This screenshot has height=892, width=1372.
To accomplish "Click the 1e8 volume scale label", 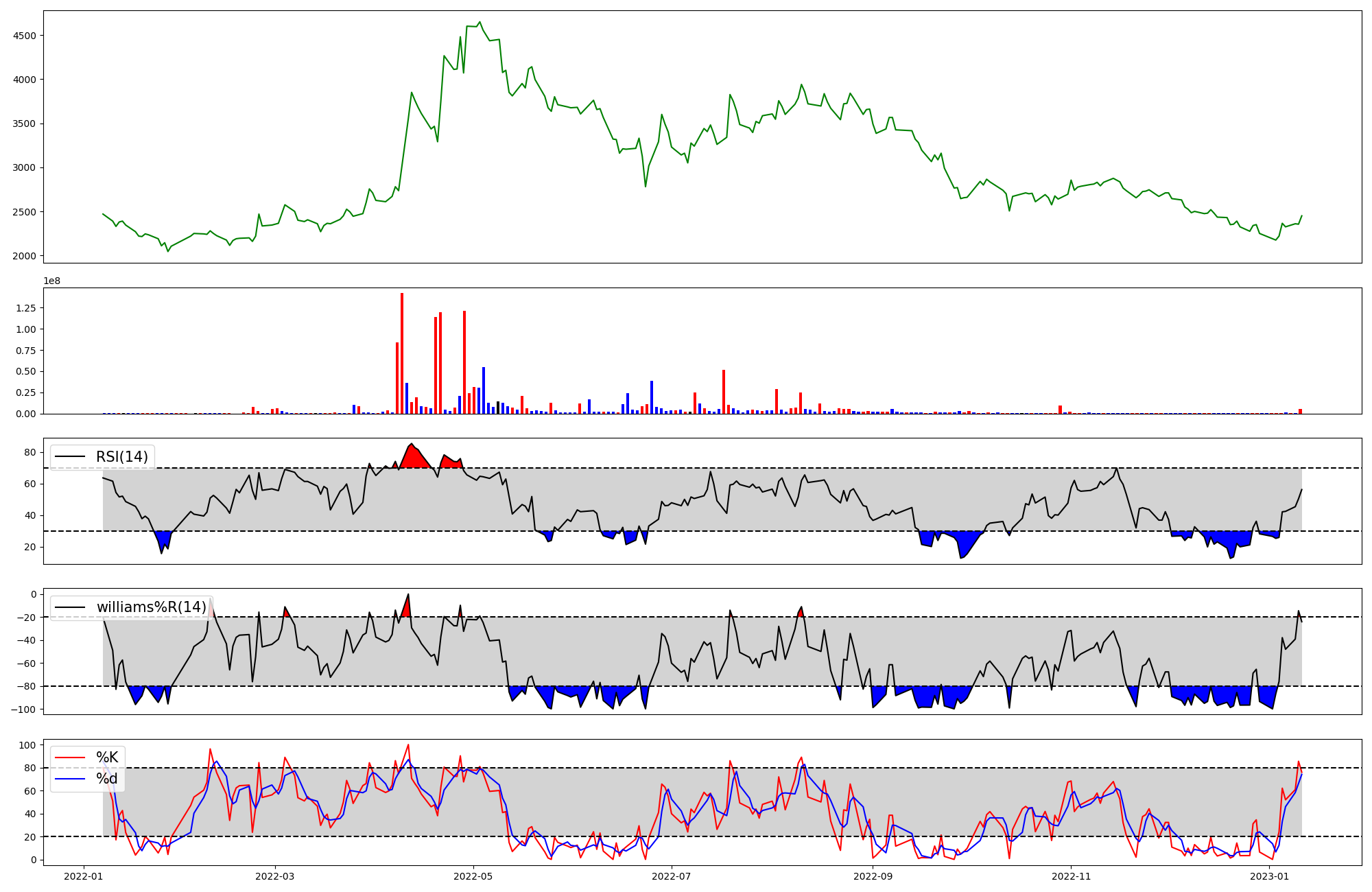I will pos(52,281).
